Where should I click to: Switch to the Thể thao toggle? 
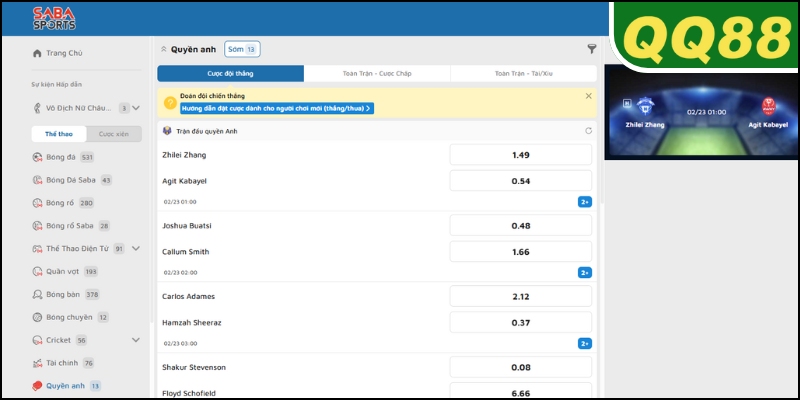pos(58,134)
